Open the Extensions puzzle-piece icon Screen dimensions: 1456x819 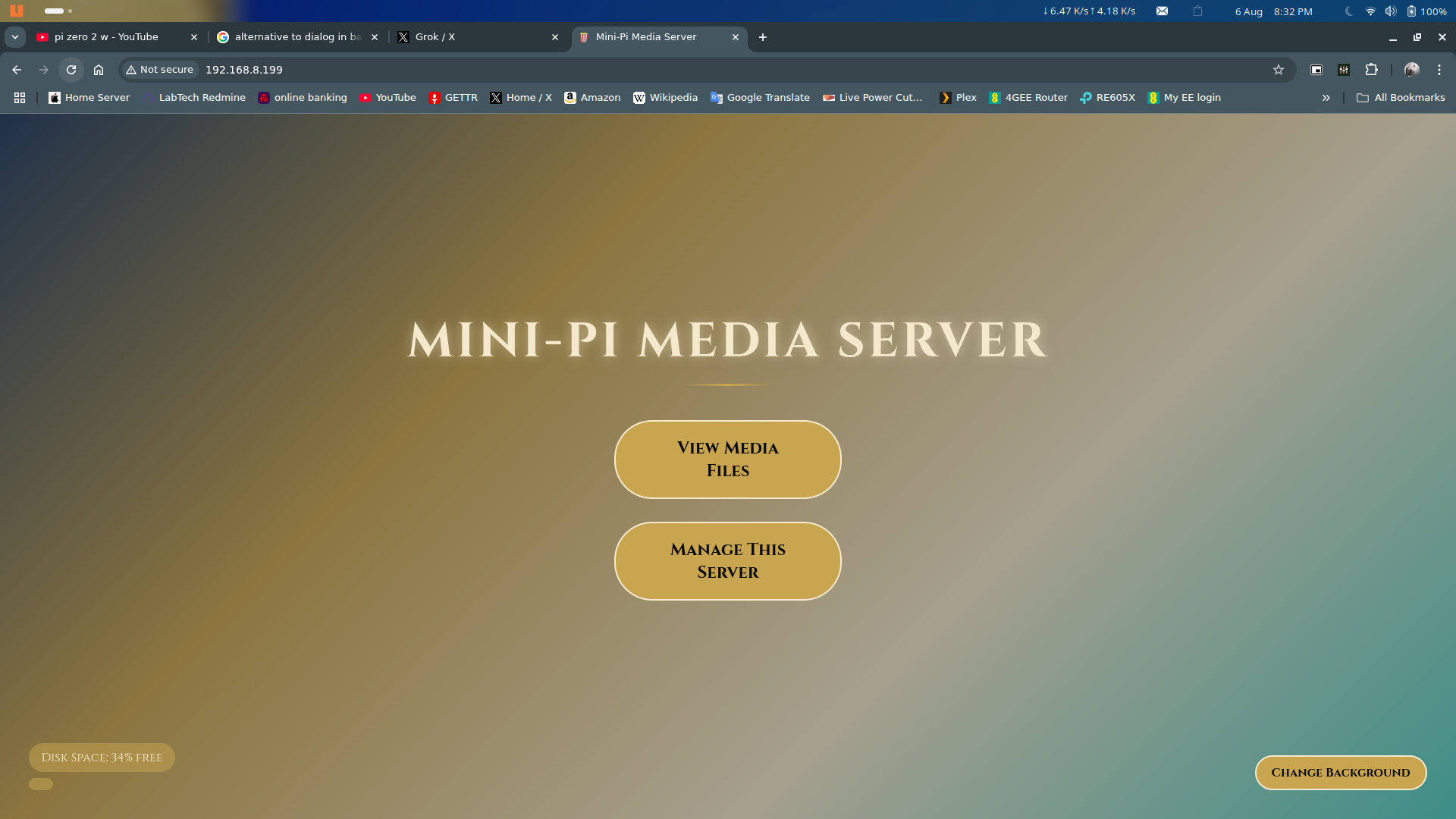(1372, 69)
